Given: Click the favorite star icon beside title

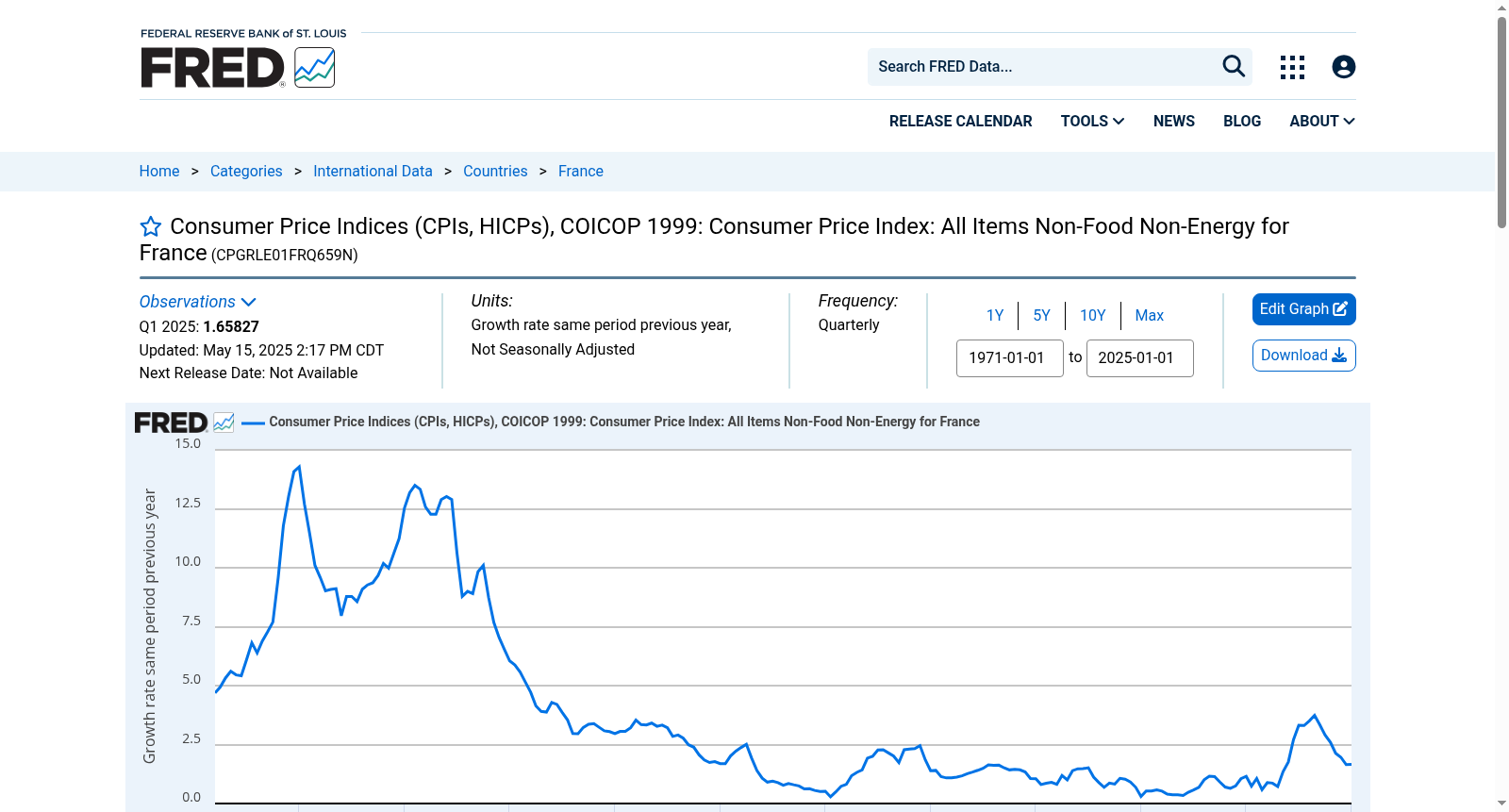Looking at the screenshot, I should [151, 226].
